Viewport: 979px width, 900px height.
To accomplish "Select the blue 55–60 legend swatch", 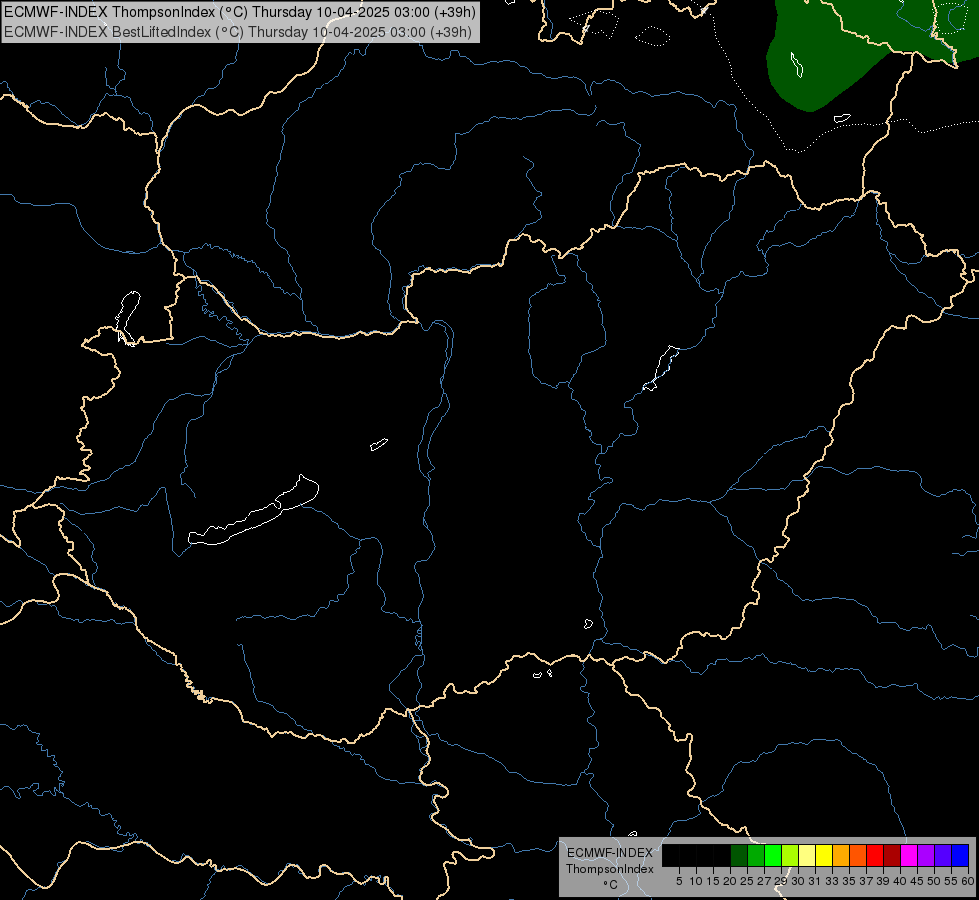I will [960, 855].
